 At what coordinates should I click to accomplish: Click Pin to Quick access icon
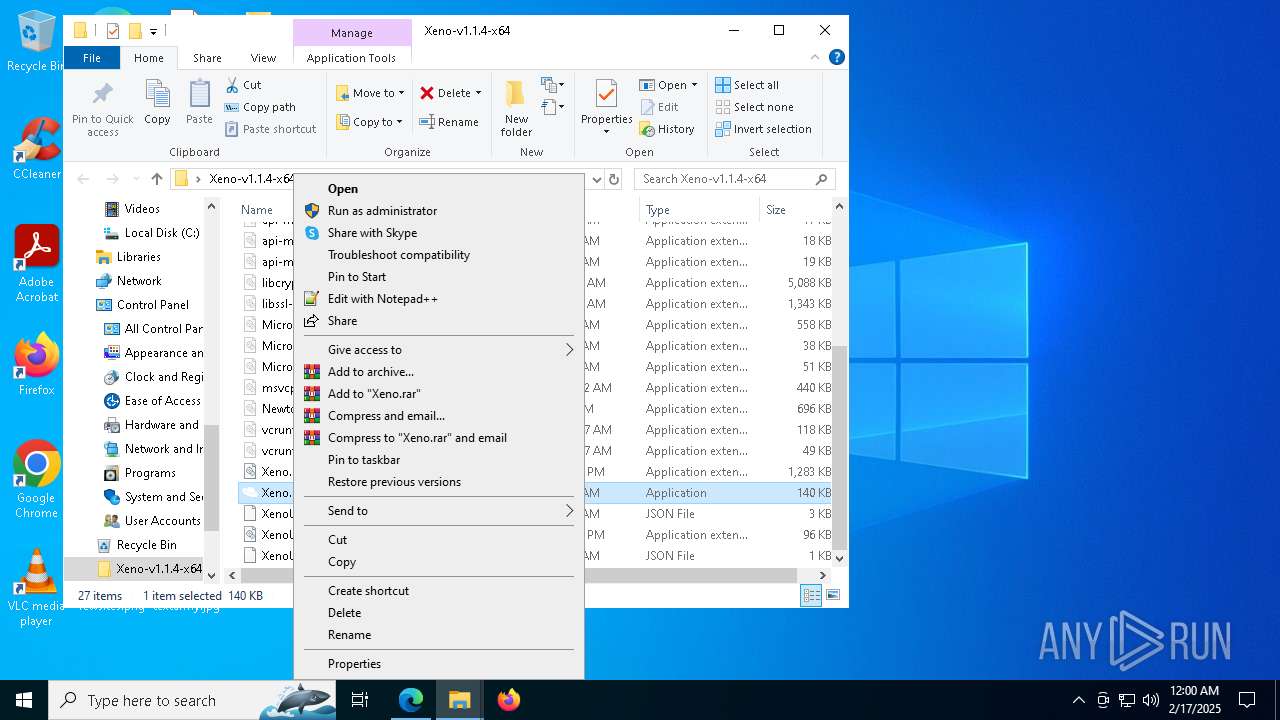click(102, 108)
